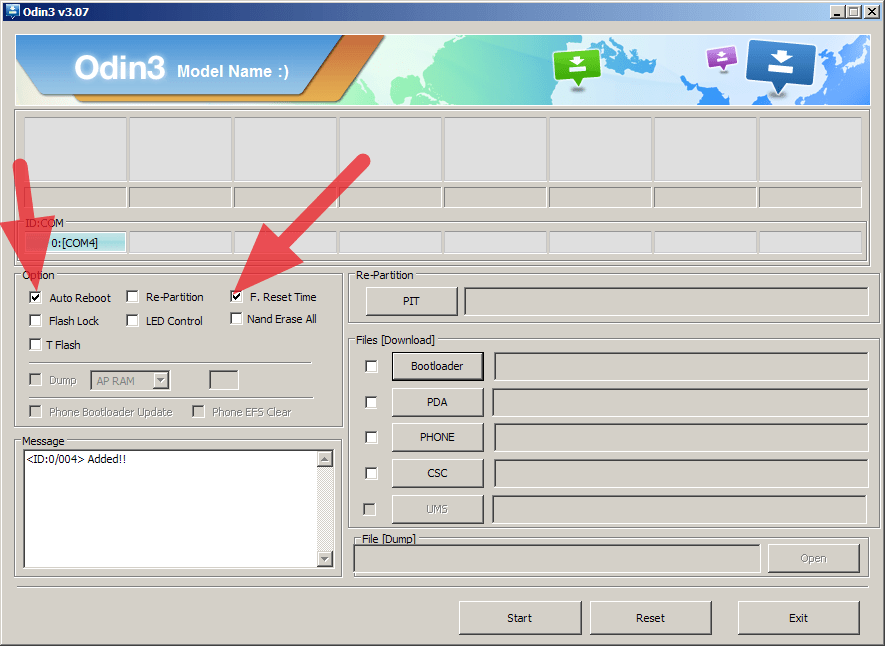This screenshot has height=646, width=885.
Task: Click the PDA file path field
Action: click(x=681, y=402)
